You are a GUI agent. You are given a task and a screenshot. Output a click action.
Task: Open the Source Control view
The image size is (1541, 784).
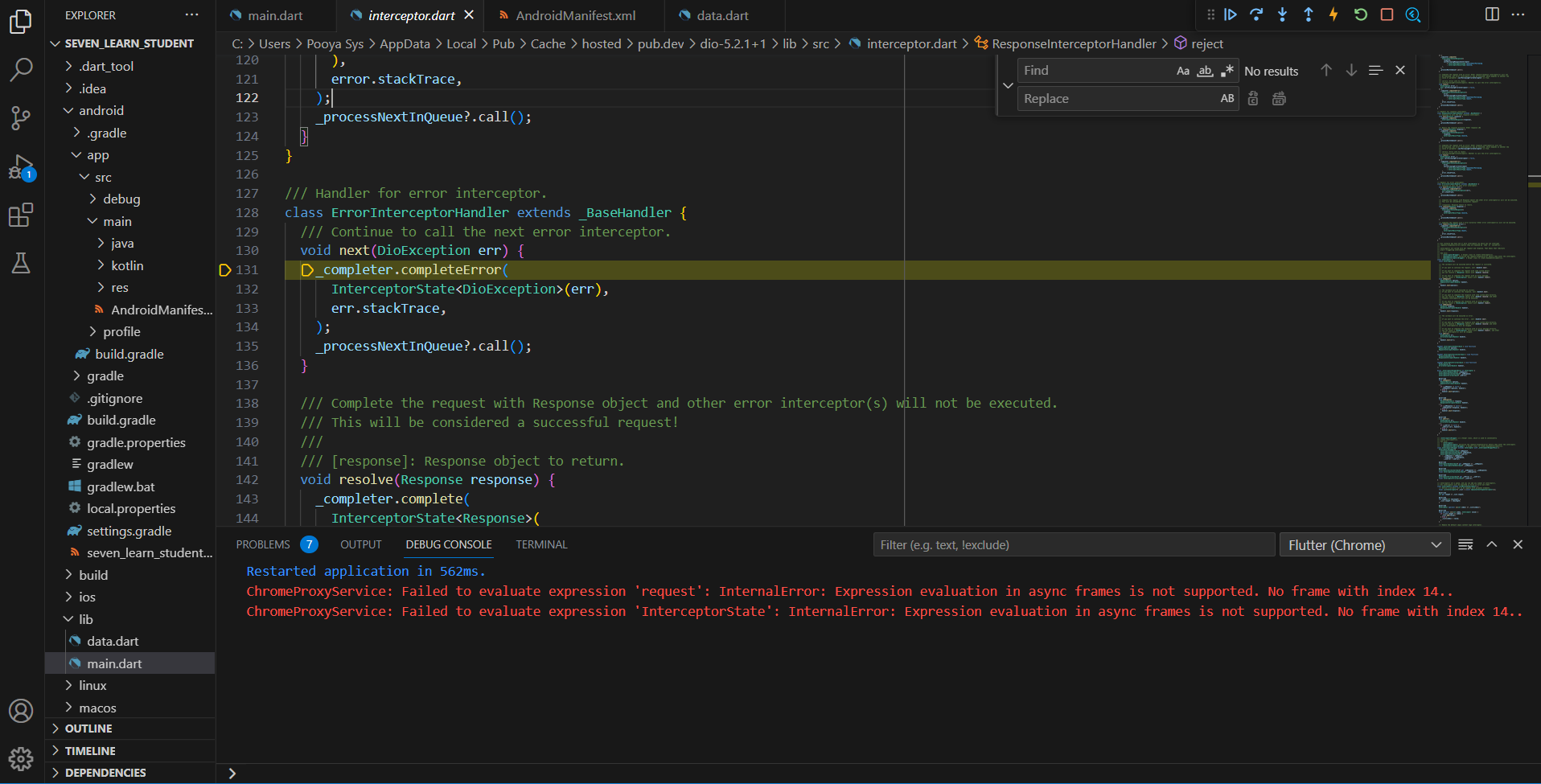click(21, 118)
